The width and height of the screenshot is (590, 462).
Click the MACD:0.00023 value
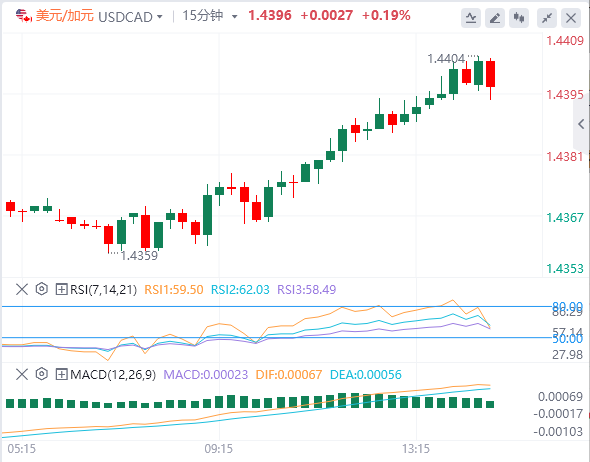pyautogui.click(x=206, y=375)
